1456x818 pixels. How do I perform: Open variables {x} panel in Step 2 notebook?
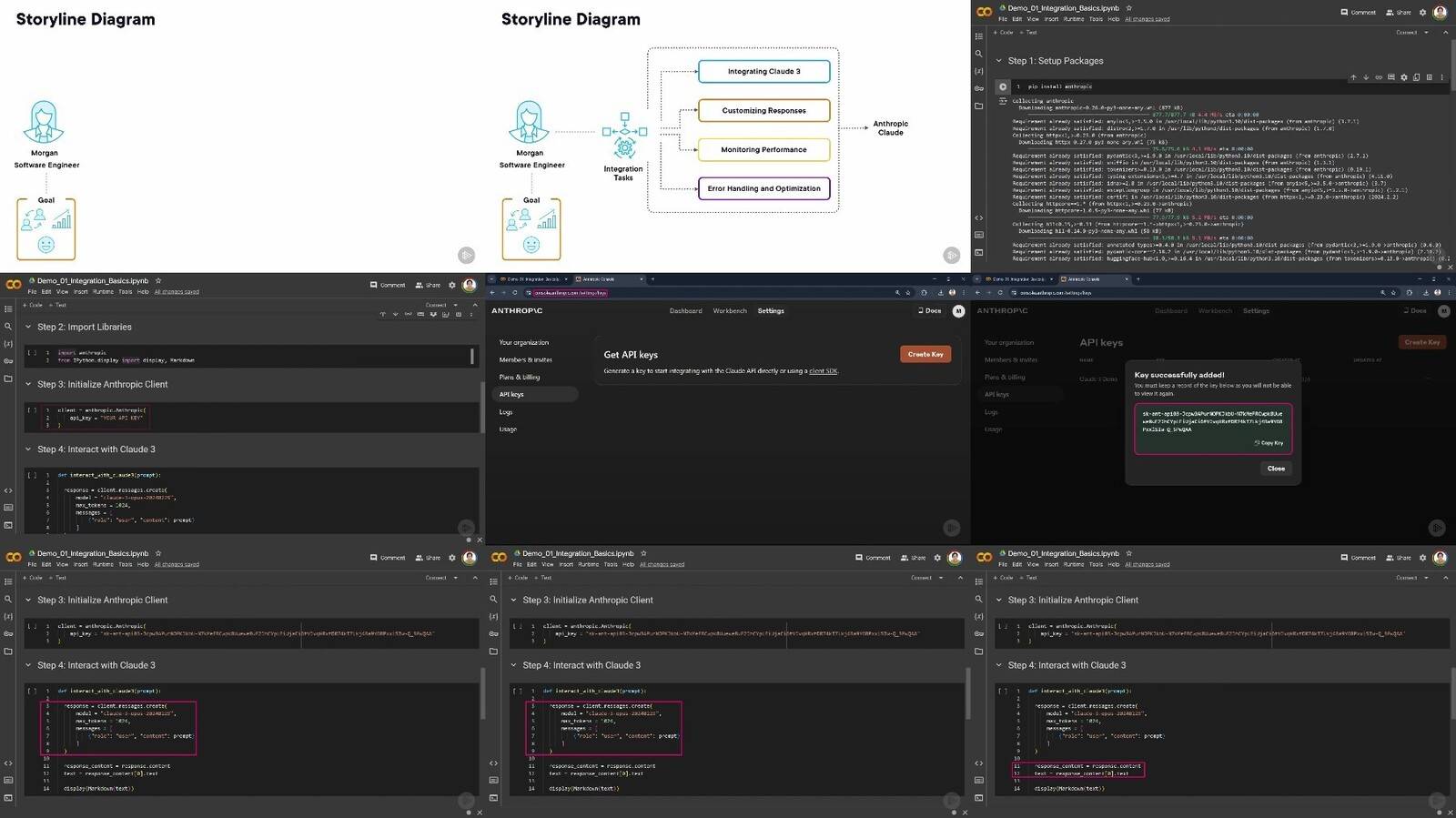8,344
